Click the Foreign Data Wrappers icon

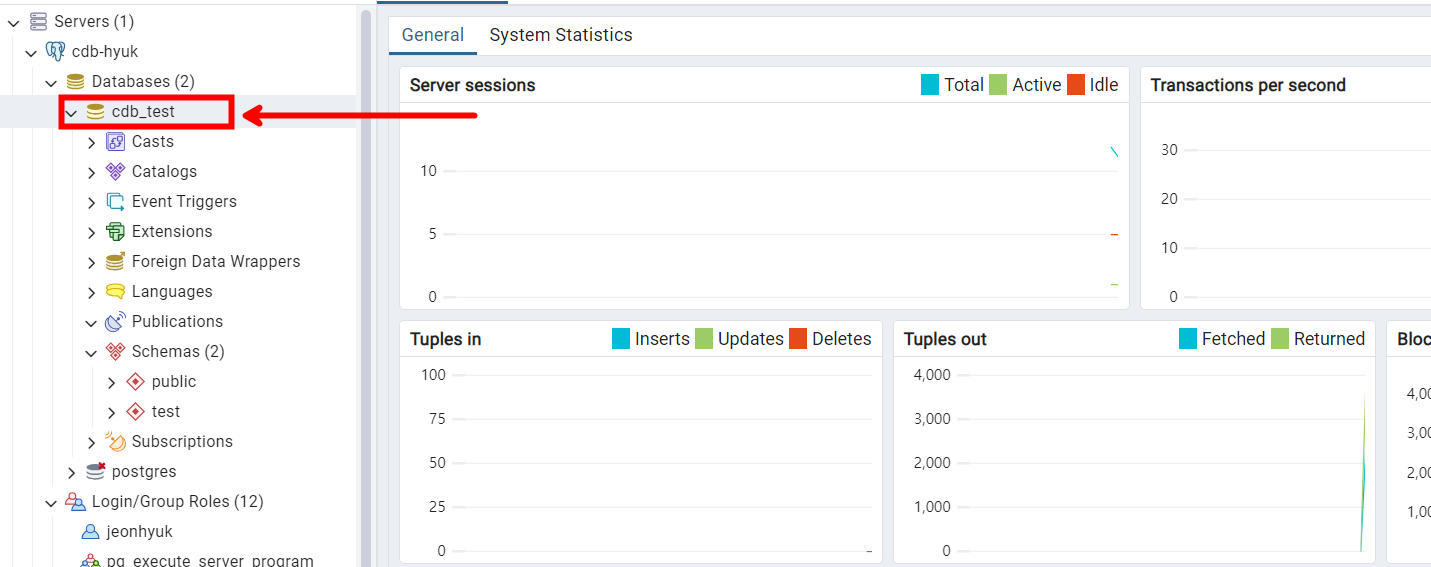(x=115, y=262)
